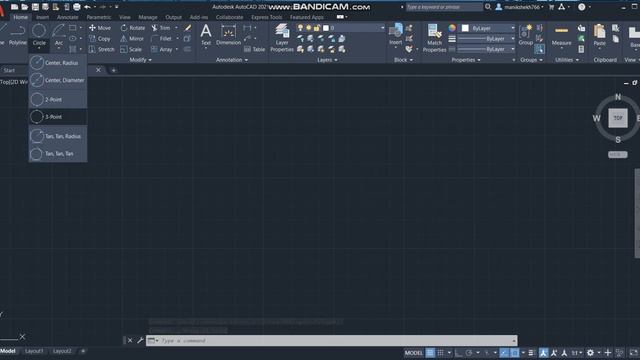The height and width of the screenshot is (360, 640).
Task: Expand the Annotation panel
Action: pyautogui.click(x=232, y=60)
